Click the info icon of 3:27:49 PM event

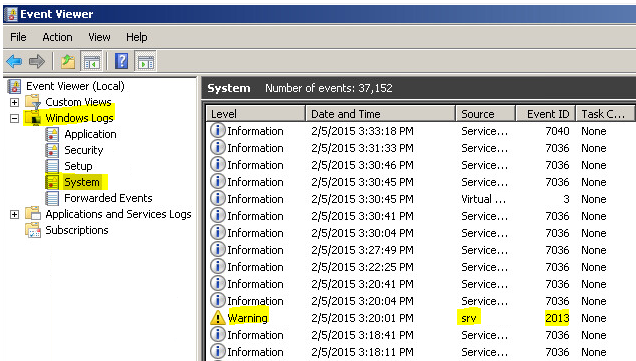coord(218,249)
